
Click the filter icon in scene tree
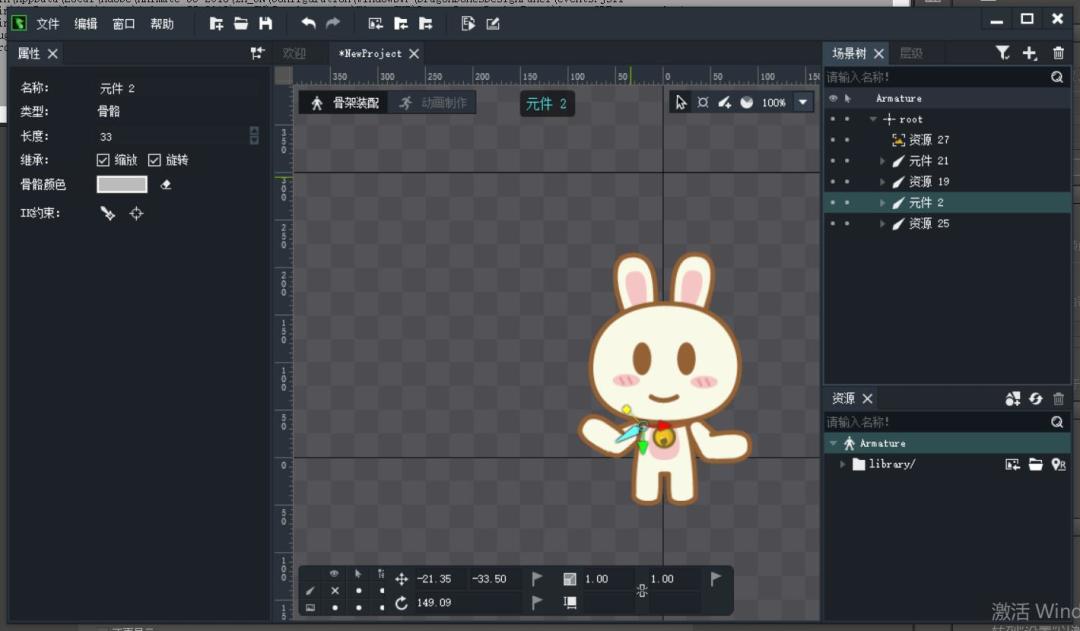coord(1002,53)
